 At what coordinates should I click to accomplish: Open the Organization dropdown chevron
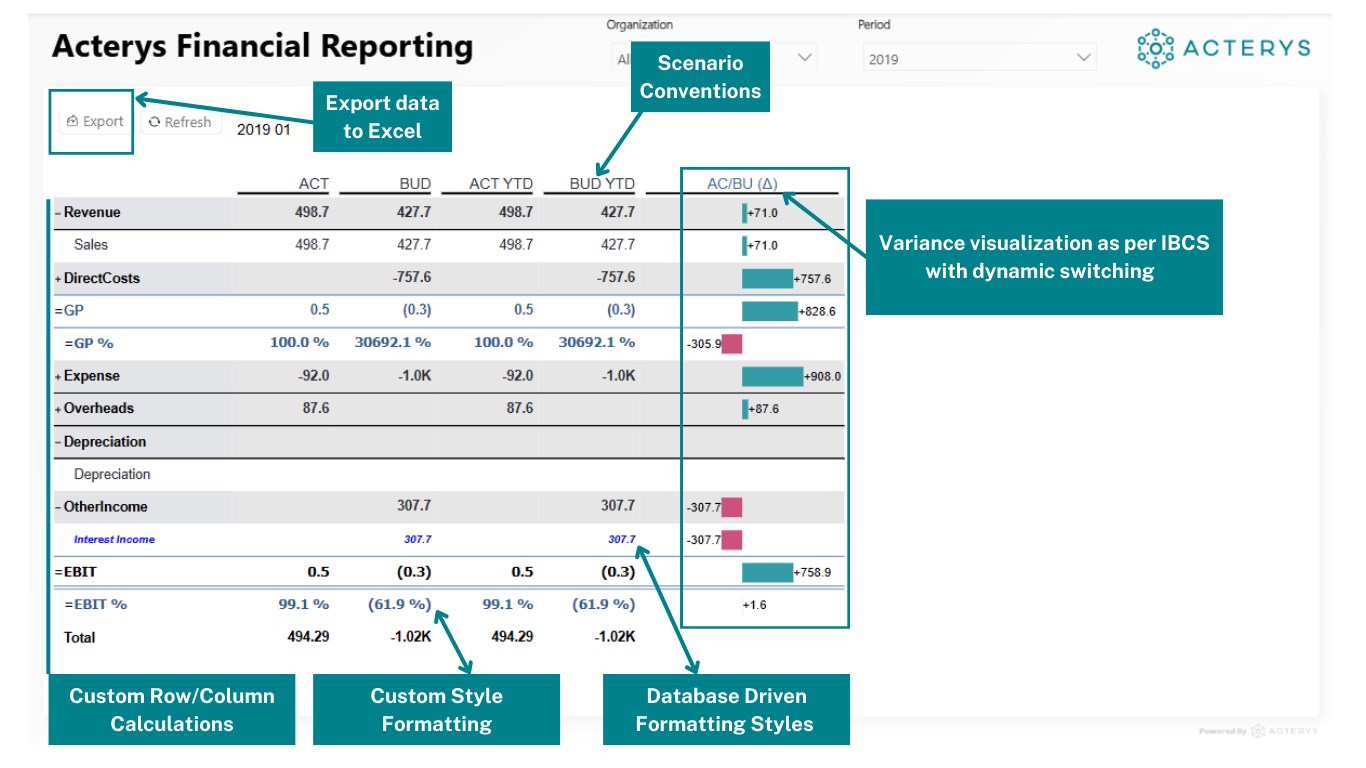click(x=805, y=58)
